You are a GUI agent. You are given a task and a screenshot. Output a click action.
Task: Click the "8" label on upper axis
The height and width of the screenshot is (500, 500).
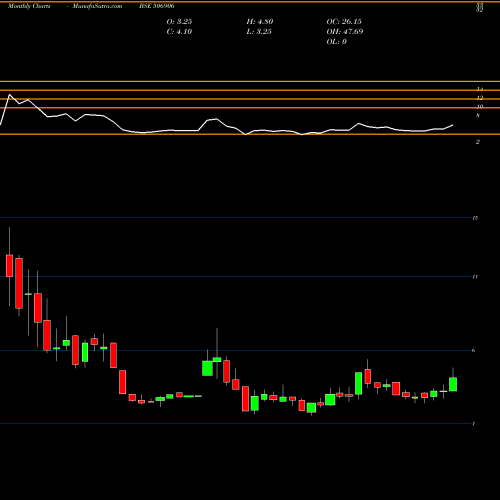[478, 116]
